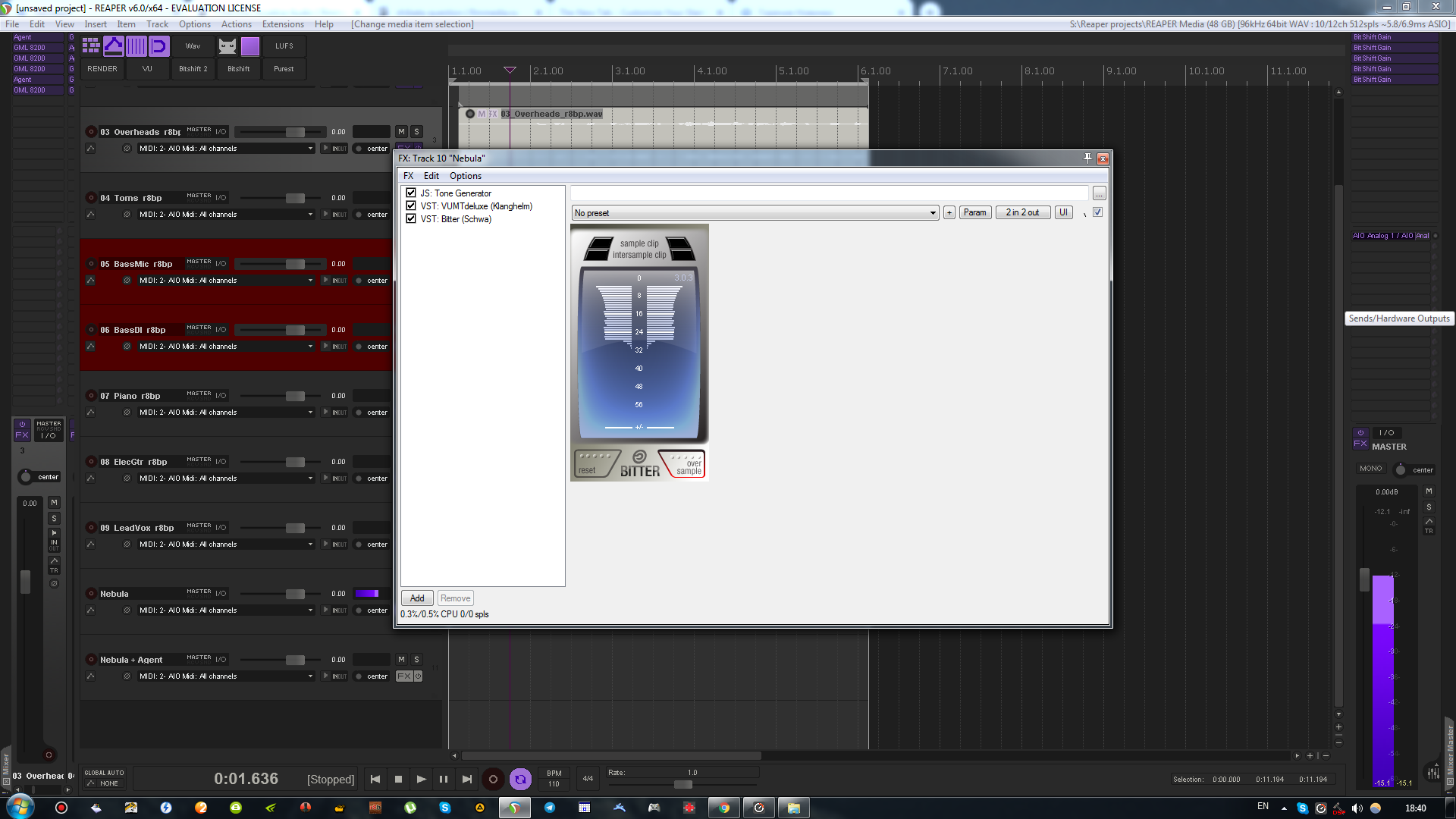The image size is (1456, 819).
Task: Open MIDI input dropdown on 04 Toms track
Action: (x=226, y=215)
